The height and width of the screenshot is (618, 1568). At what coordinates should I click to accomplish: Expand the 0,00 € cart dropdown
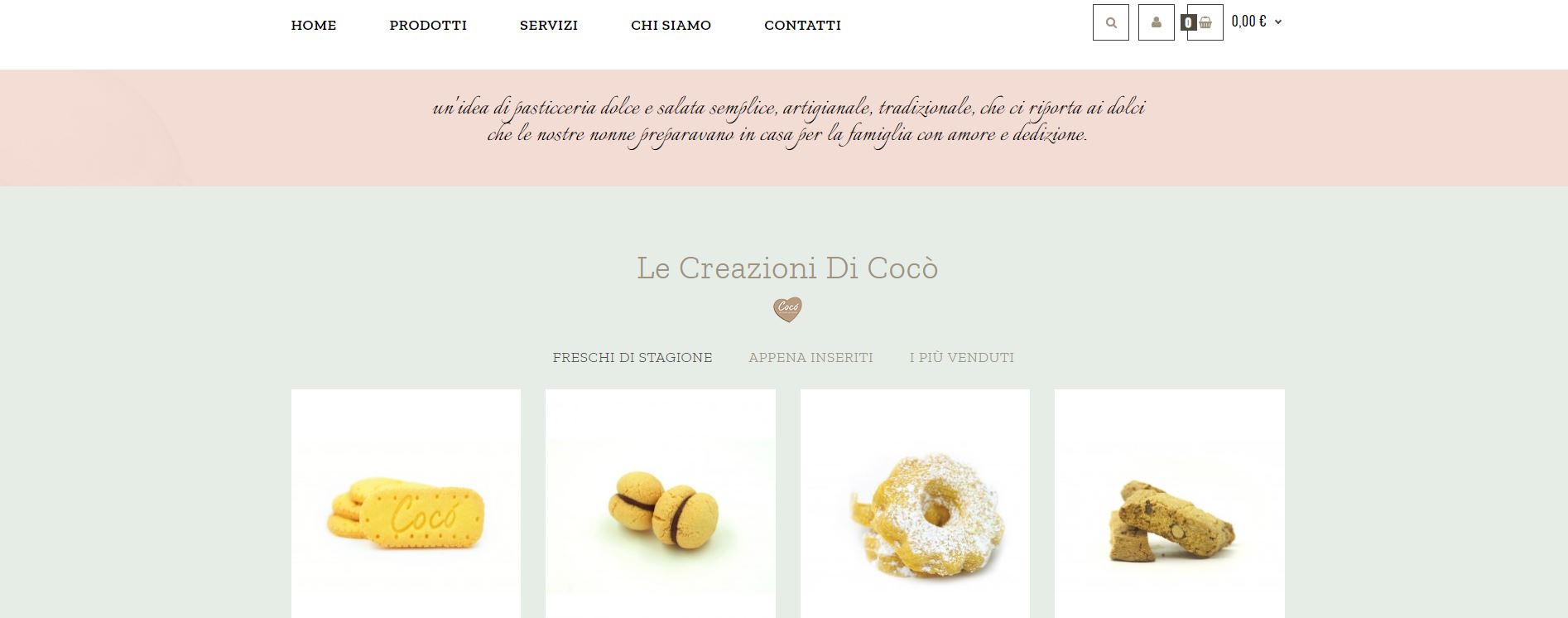click(1257, 22)
